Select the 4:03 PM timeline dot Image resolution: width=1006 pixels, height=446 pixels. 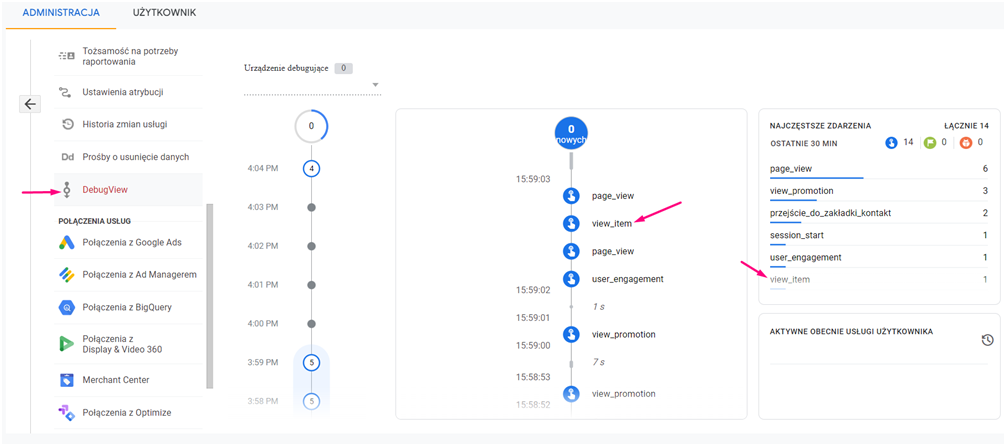(311, 207)
